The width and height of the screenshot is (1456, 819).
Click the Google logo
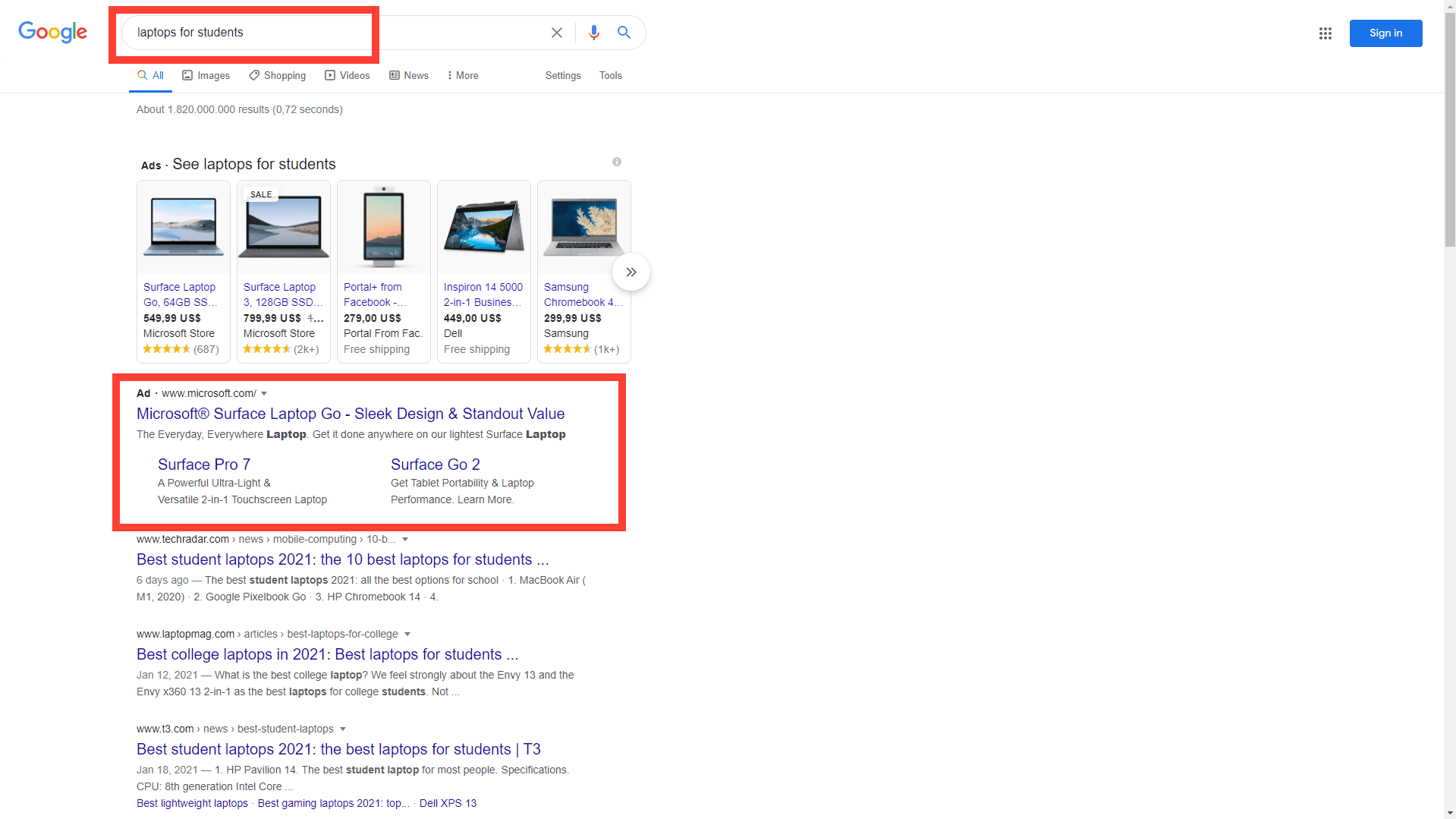pos(52,33)
